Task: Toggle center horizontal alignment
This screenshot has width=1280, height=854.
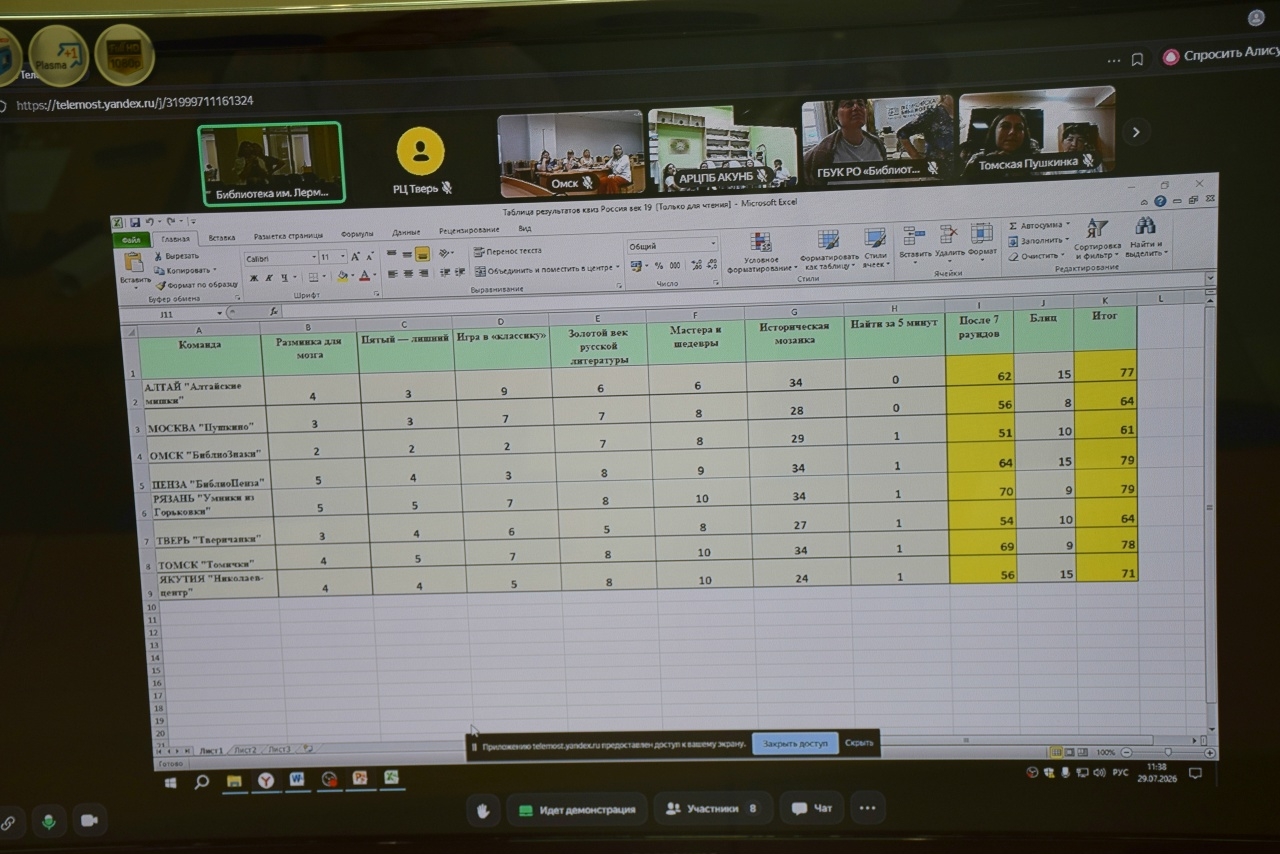Action: tap(407, 274)
